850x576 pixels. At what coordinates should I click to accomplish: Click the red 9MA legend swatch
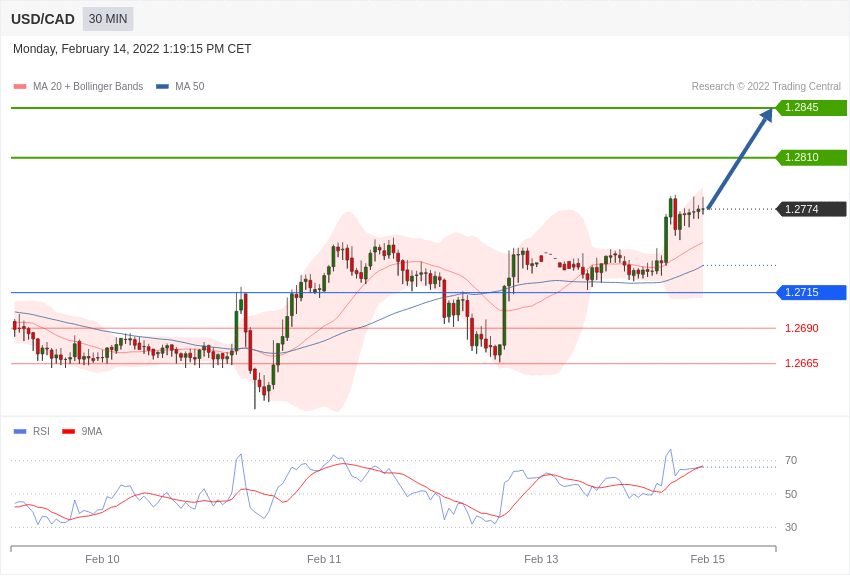(68, 431)
